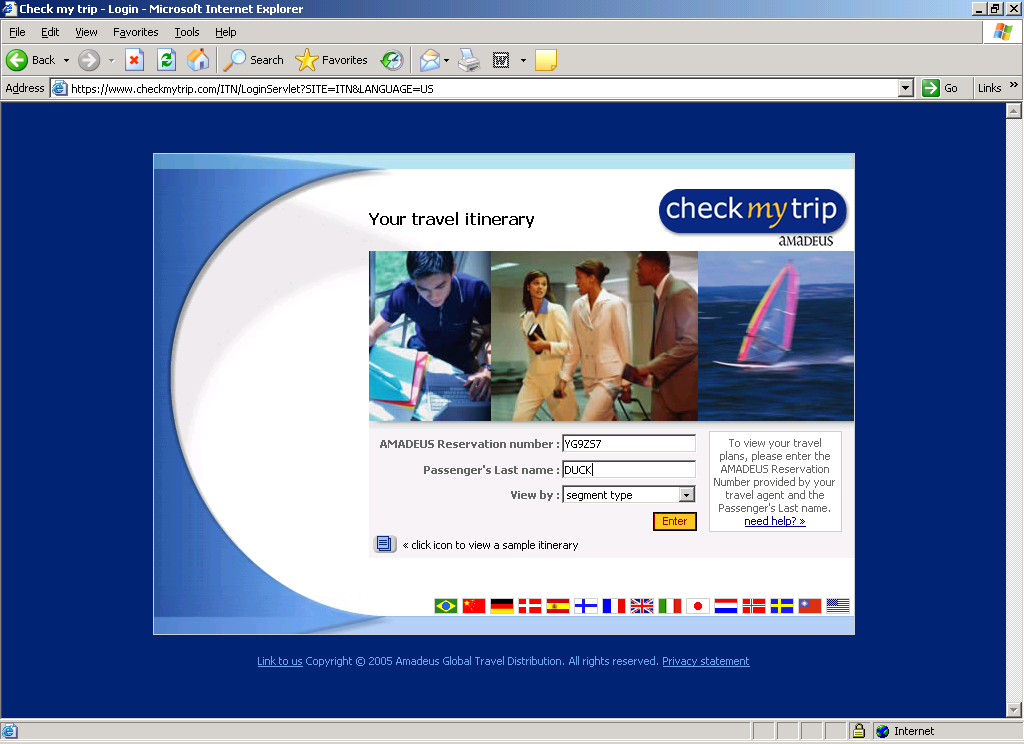Open the Favorites star toolbar button
The width and height of the screenshot is (1024, 744).
(331, 60)
